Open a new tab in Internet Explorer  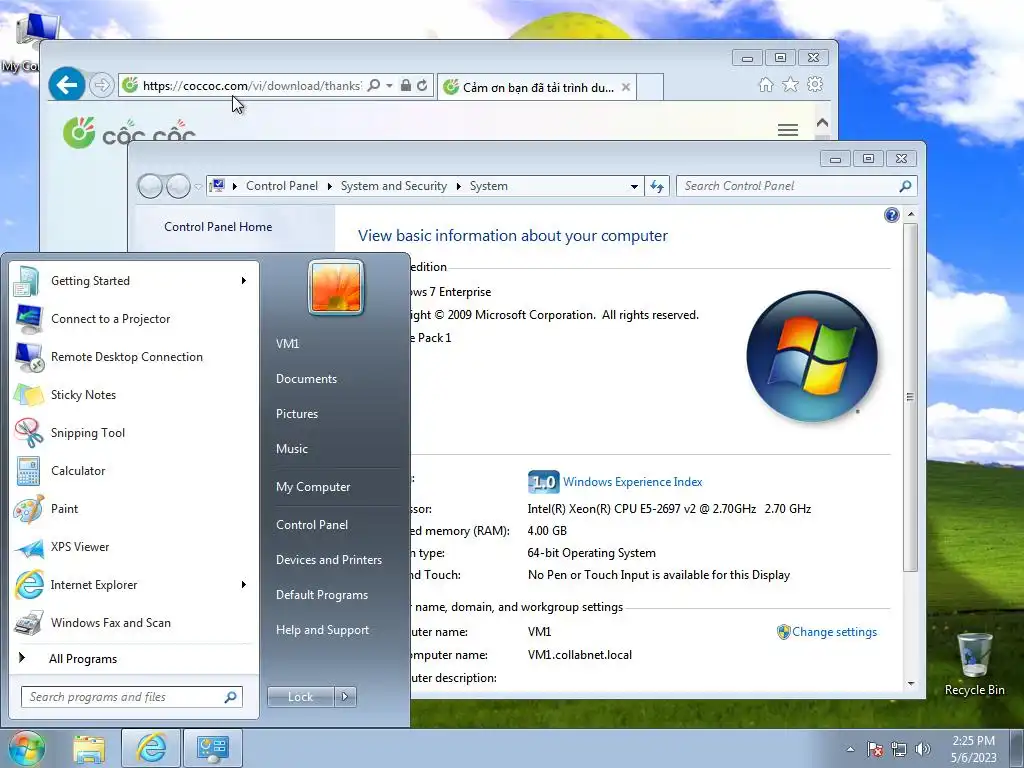tap(650, 88)
